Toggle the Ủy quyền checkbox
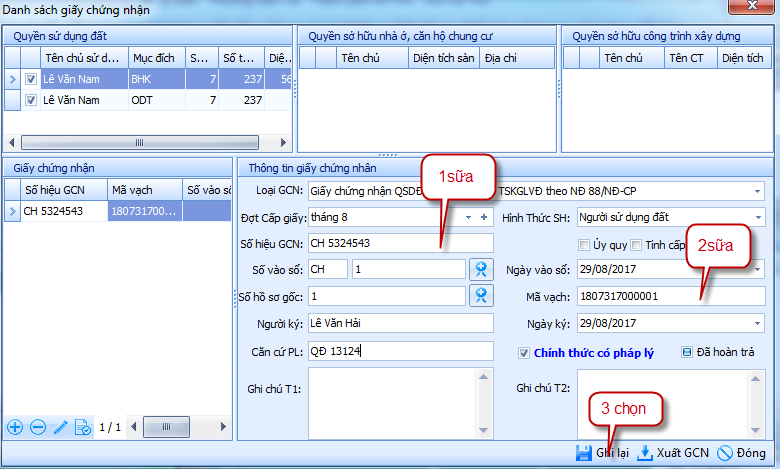The image size is (780, 469). click(585, 245)
